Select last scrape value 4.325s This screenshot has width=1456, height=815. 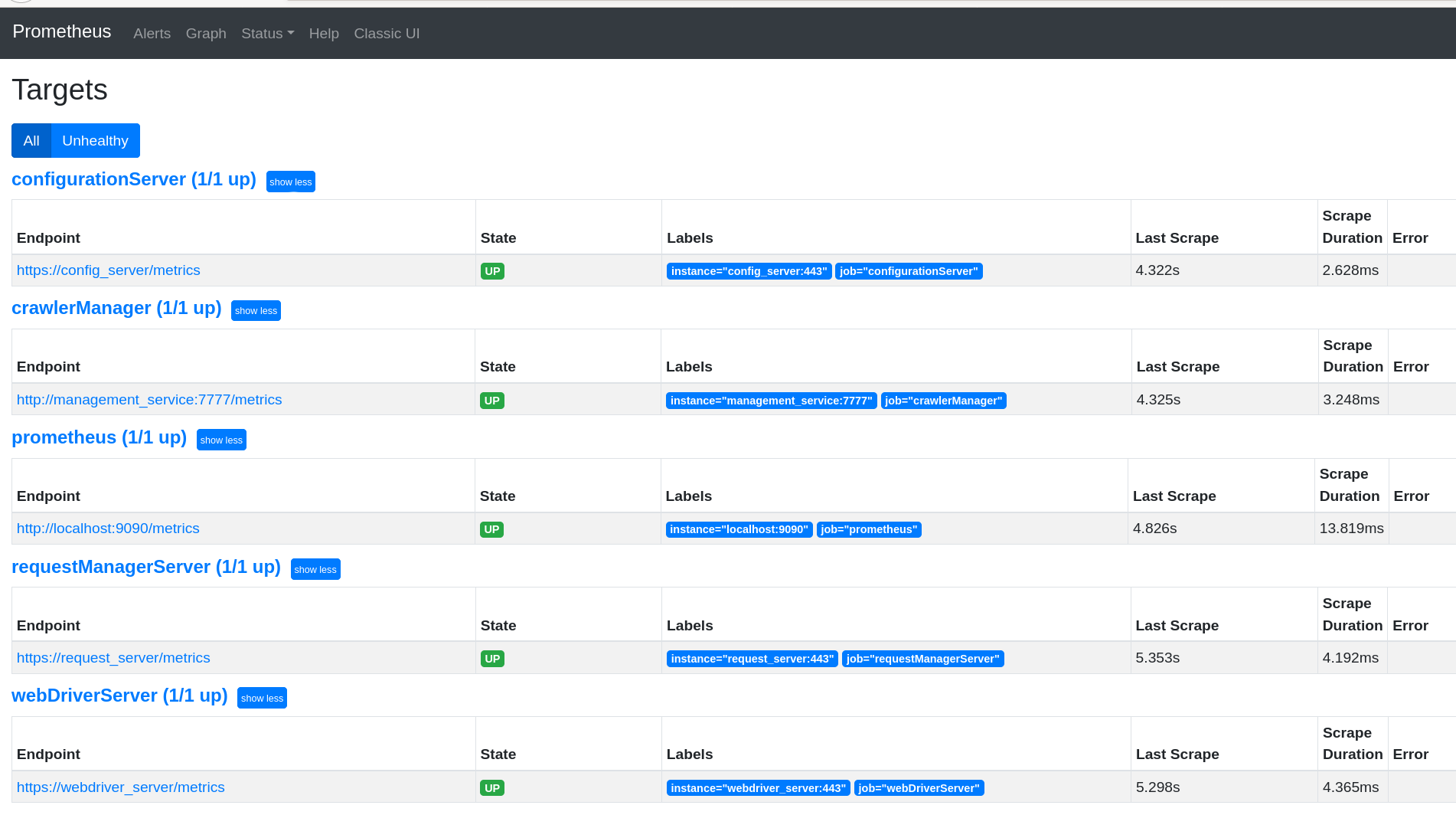click(1158, 400)
